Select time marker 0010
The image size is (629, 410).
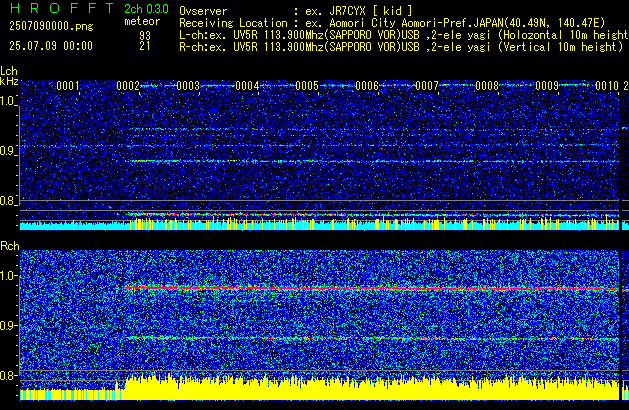tap(607, 86)
